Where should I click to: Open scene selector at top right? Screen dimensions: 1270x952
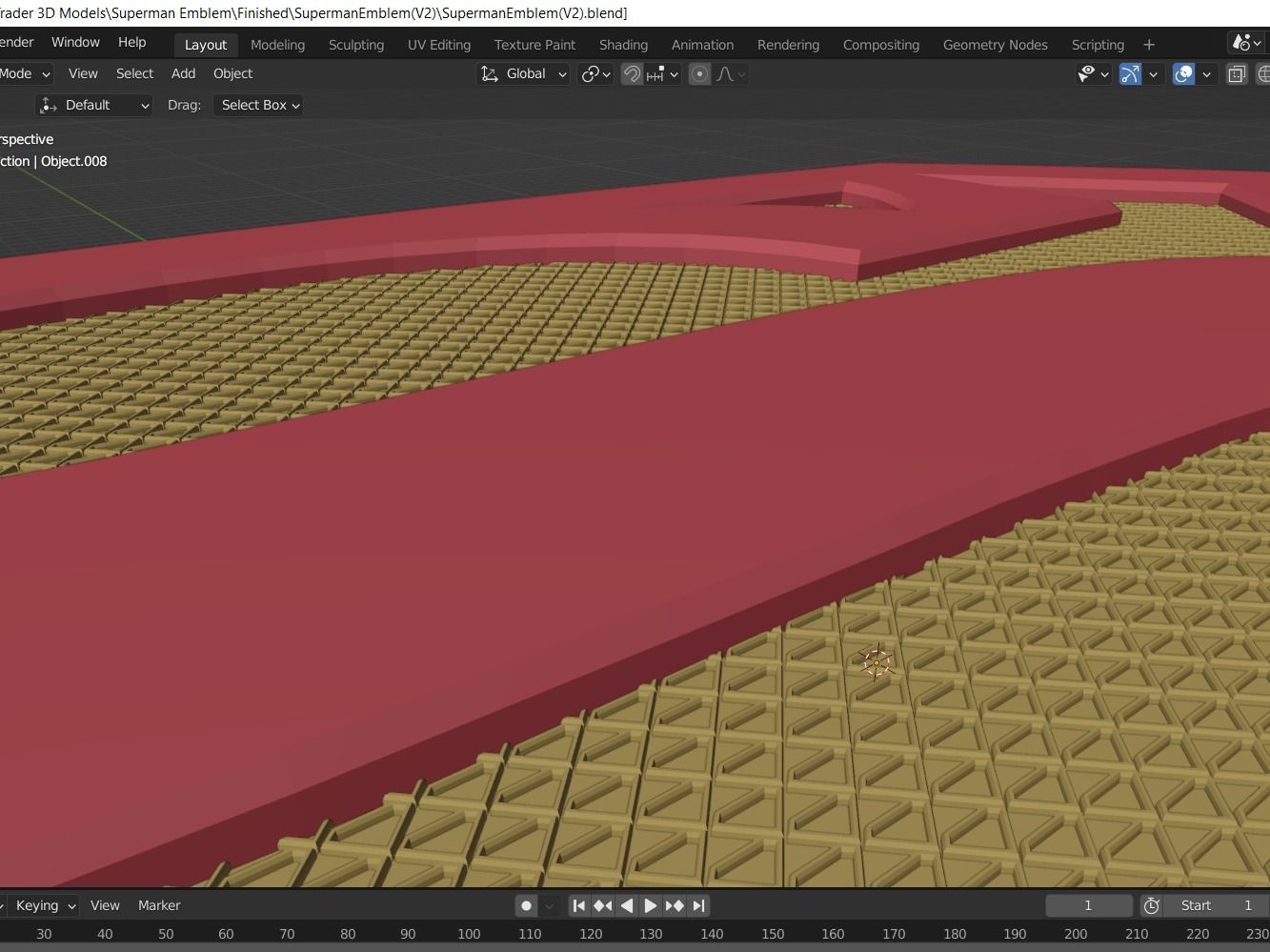pyautogui.click(x=1248, y=43)
